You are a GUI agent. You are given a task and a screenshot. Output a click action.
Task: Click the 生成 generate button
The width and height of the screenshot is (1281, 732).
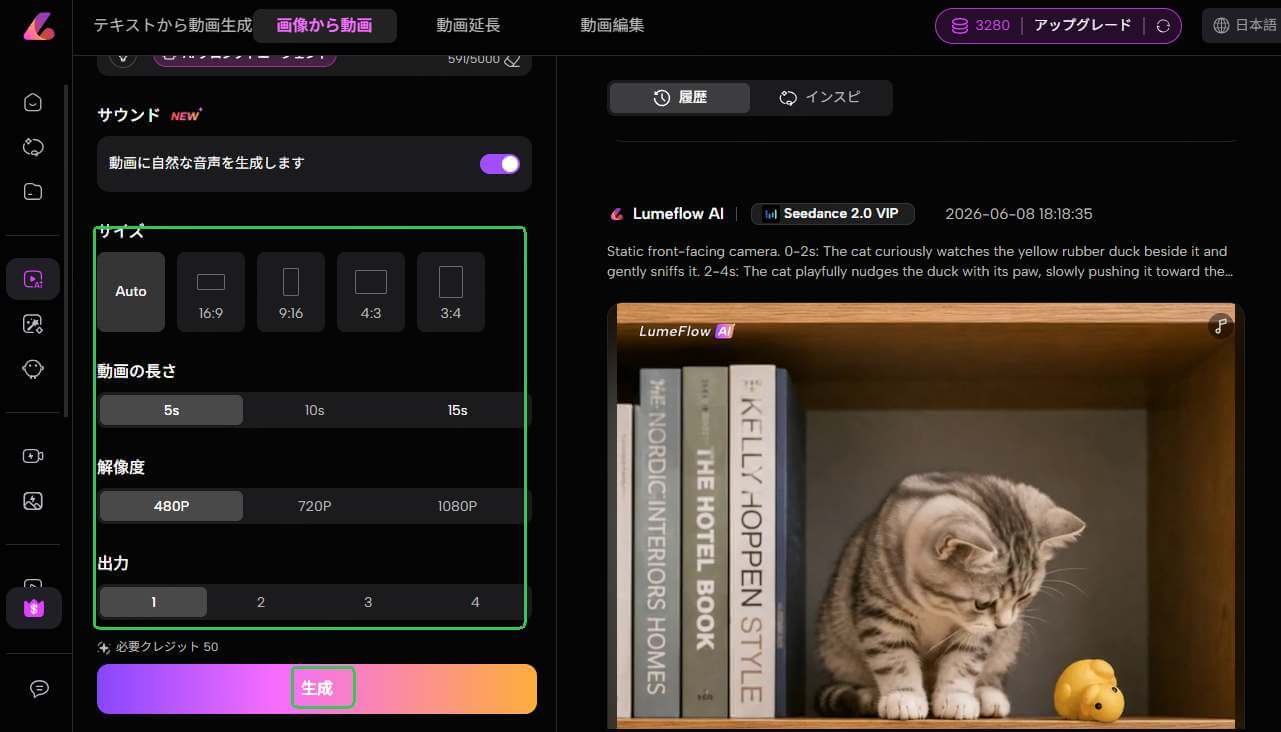(317, 689)
